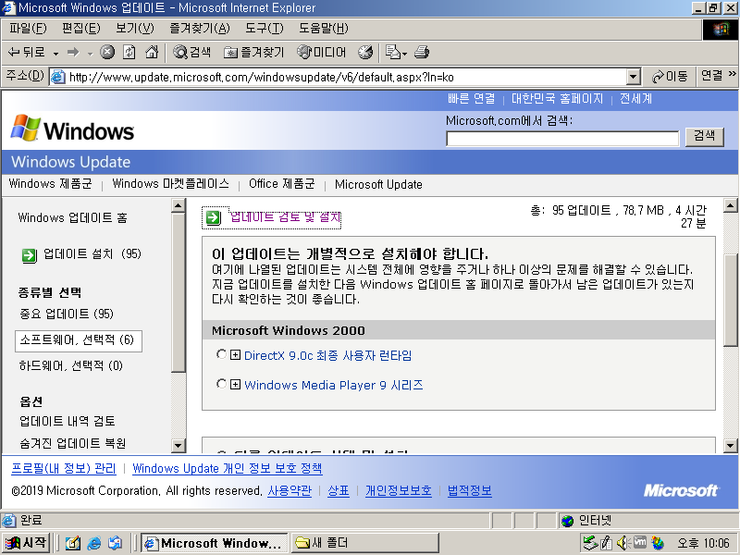The image size is (740, 555).
Task: Open the Office 제품군 tab
Action: point(282,184)
